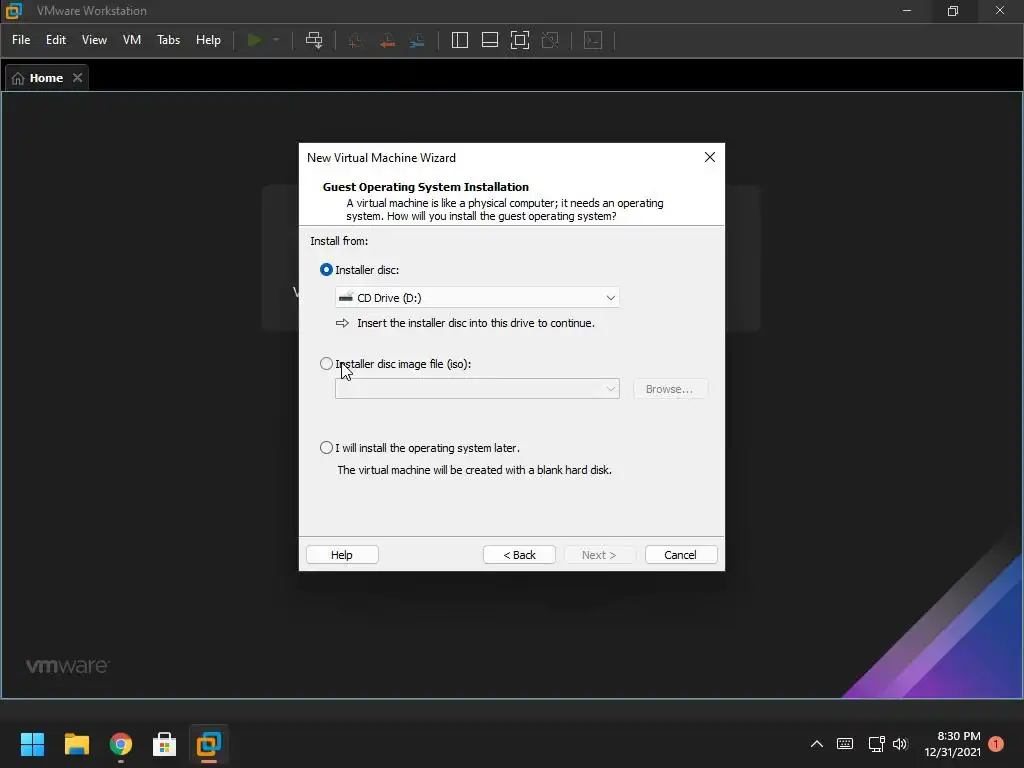Viewport: 1024px width, 768px height.
Task: Click the Manage Snapshots toolbar icon
Action: pyautogui.click(x=417, y=40)
